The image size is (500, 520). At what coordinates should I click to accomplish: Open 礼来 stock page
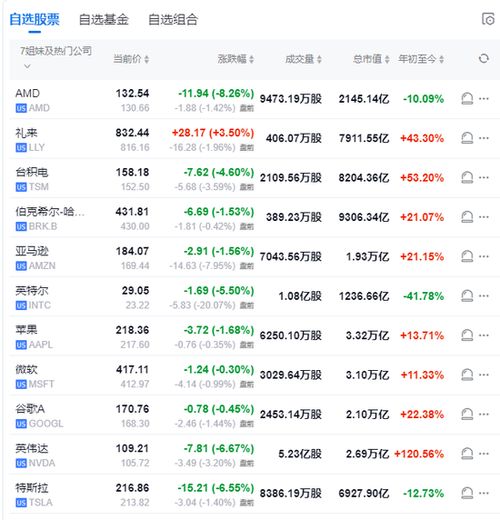point(26,133)
